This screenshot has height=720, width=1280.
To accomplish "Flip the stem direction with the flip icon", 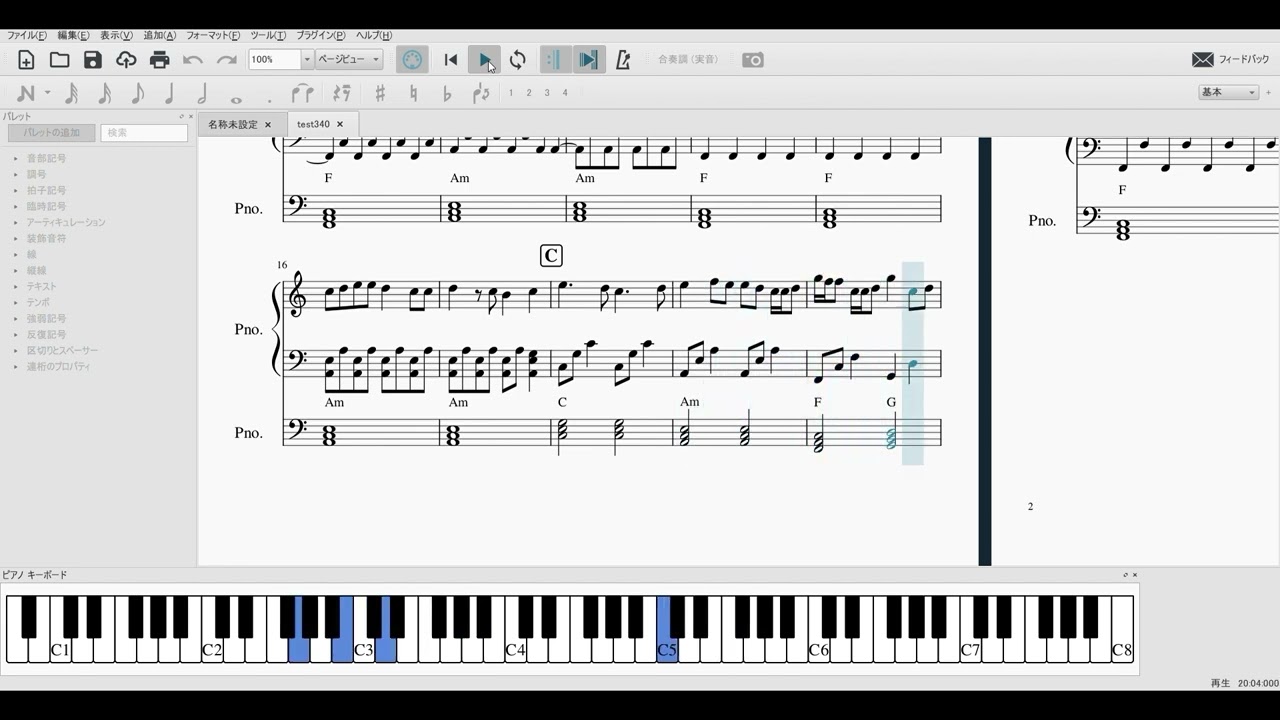I will click(481, 93).
